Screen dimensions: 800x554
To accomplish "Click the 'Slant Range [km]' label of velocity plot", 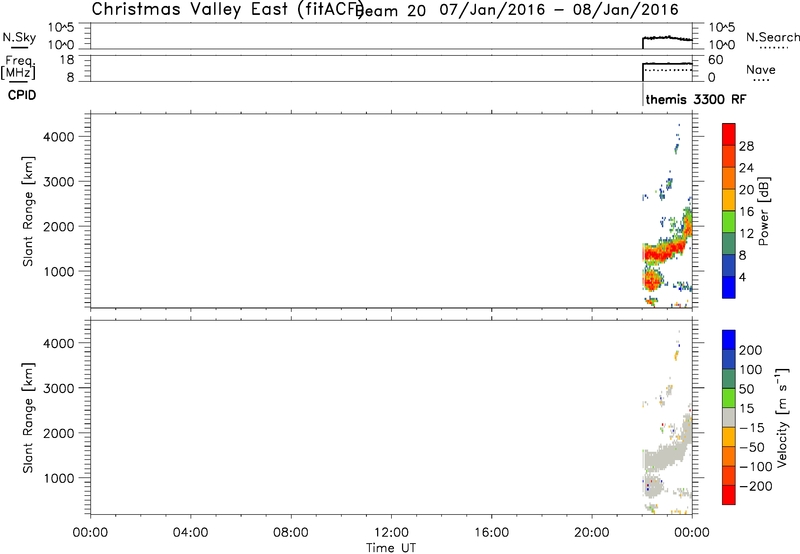I will [27, 418].
